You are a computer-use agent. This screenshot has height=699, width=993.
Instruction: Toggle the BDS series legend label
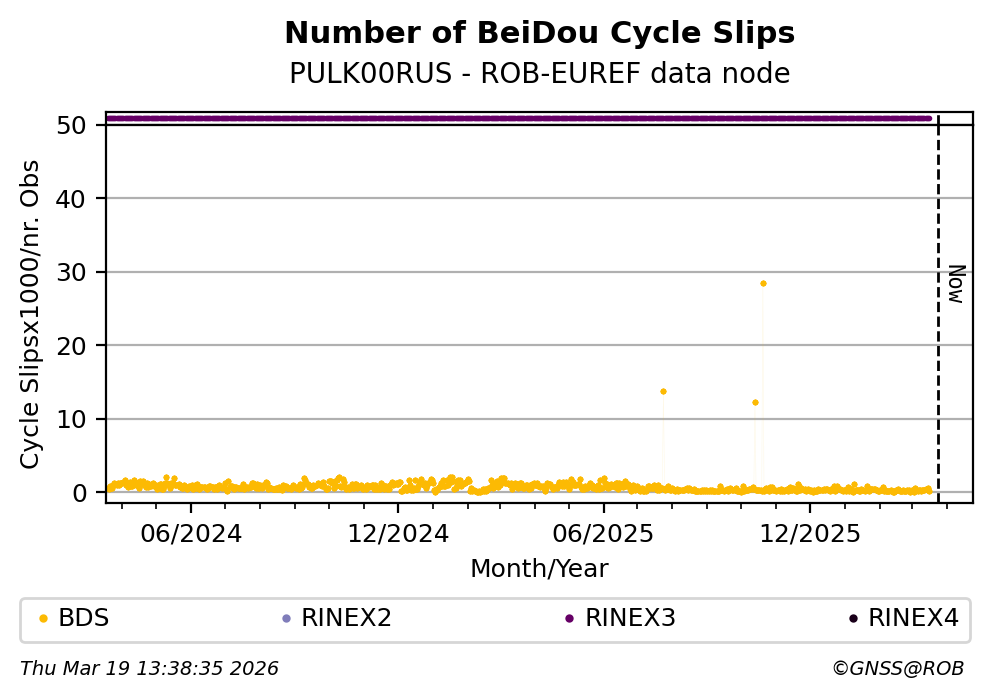pyautogui.click(x=84, y=618)
